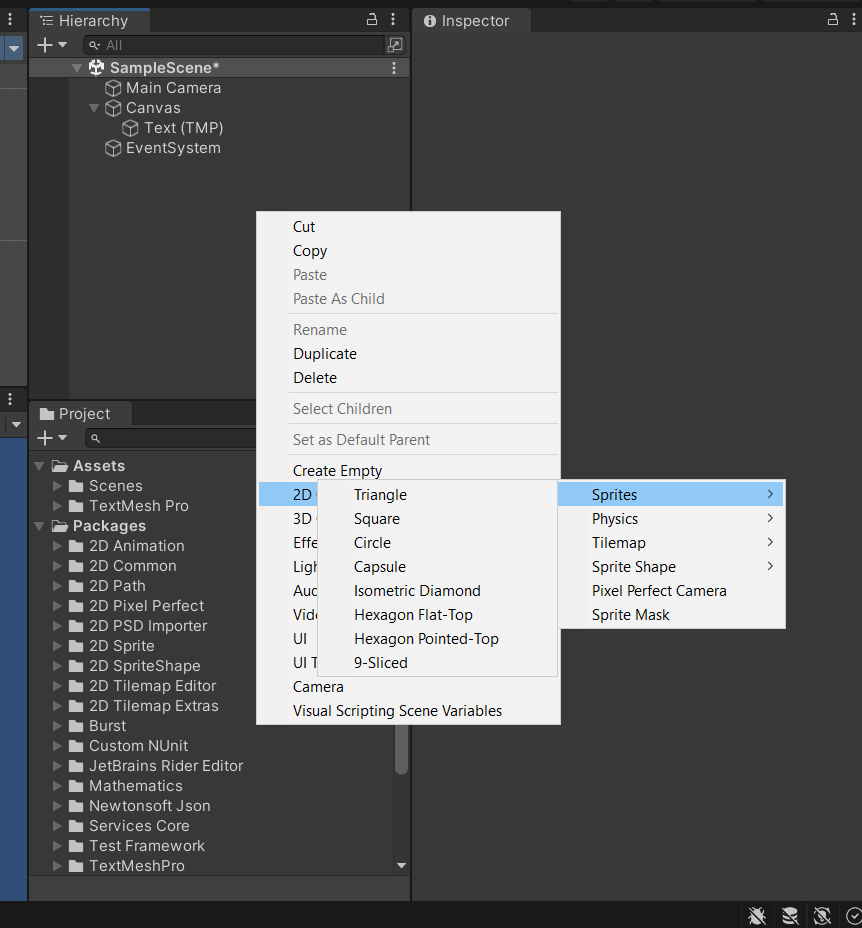Click the Hierarchy search scope picker icon

[395, 45]
